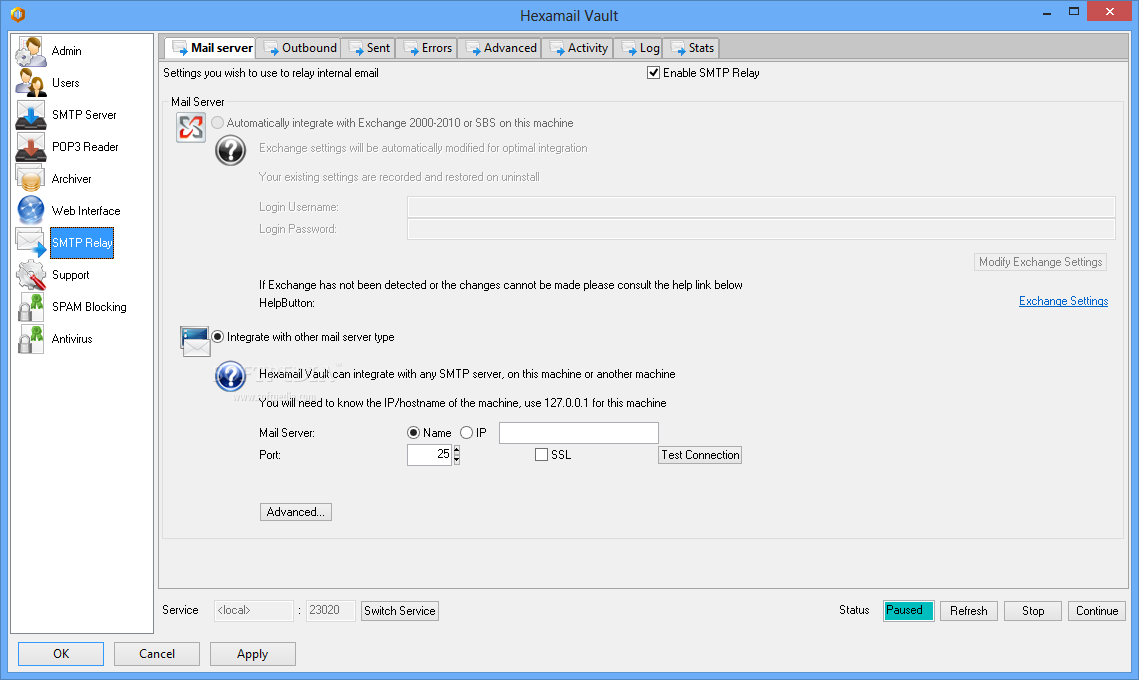Switch to the Stats tab

click(692, 48)
